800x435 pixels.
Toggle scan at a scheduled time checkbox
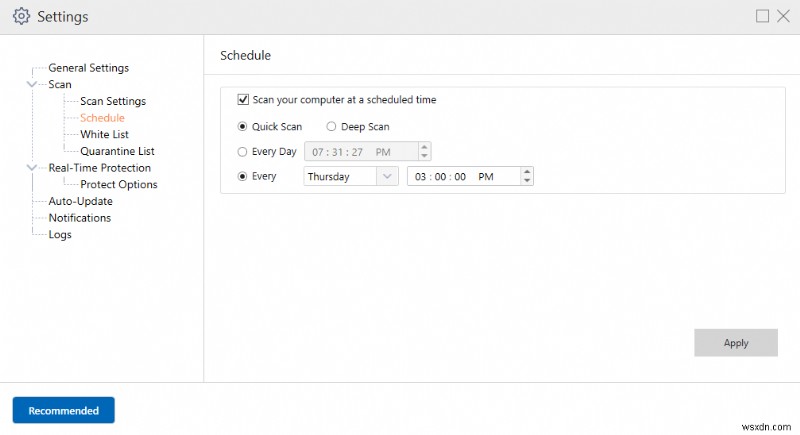coord(243,100)
